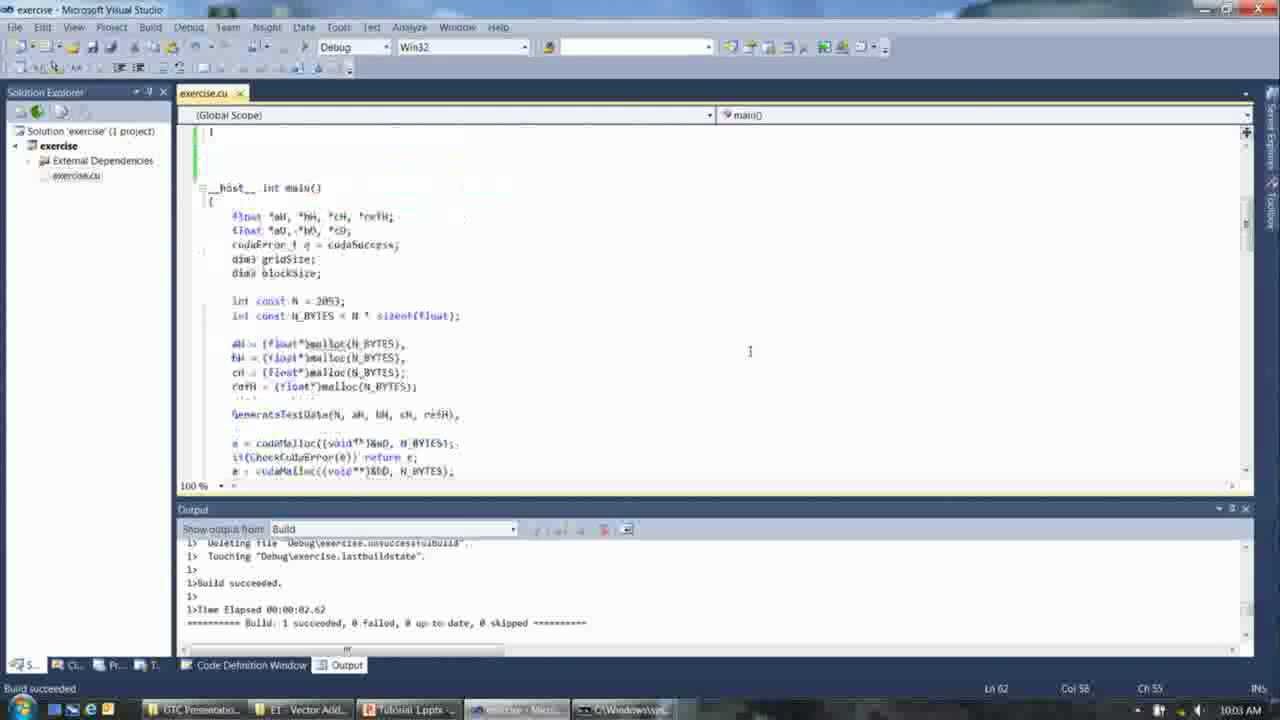Screen dimensions: 1280x720
Task: Switch to the C:\Windows command prompt taskbar item
Action: [622, 710]
